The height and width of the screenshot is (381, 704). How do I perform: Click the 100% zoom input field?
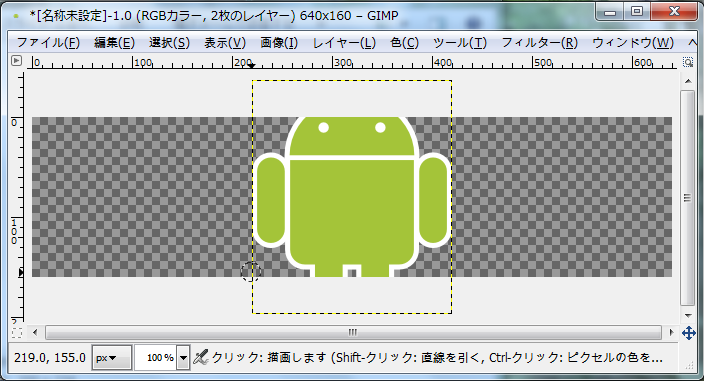[155, 358]
